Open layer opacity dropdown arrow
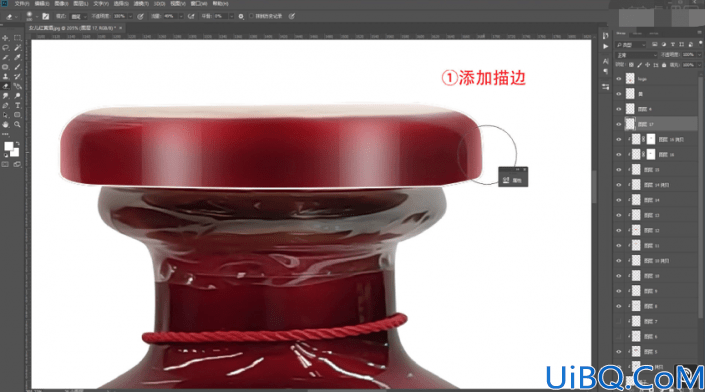The image size is (705, 392). (x=699, y=55)
